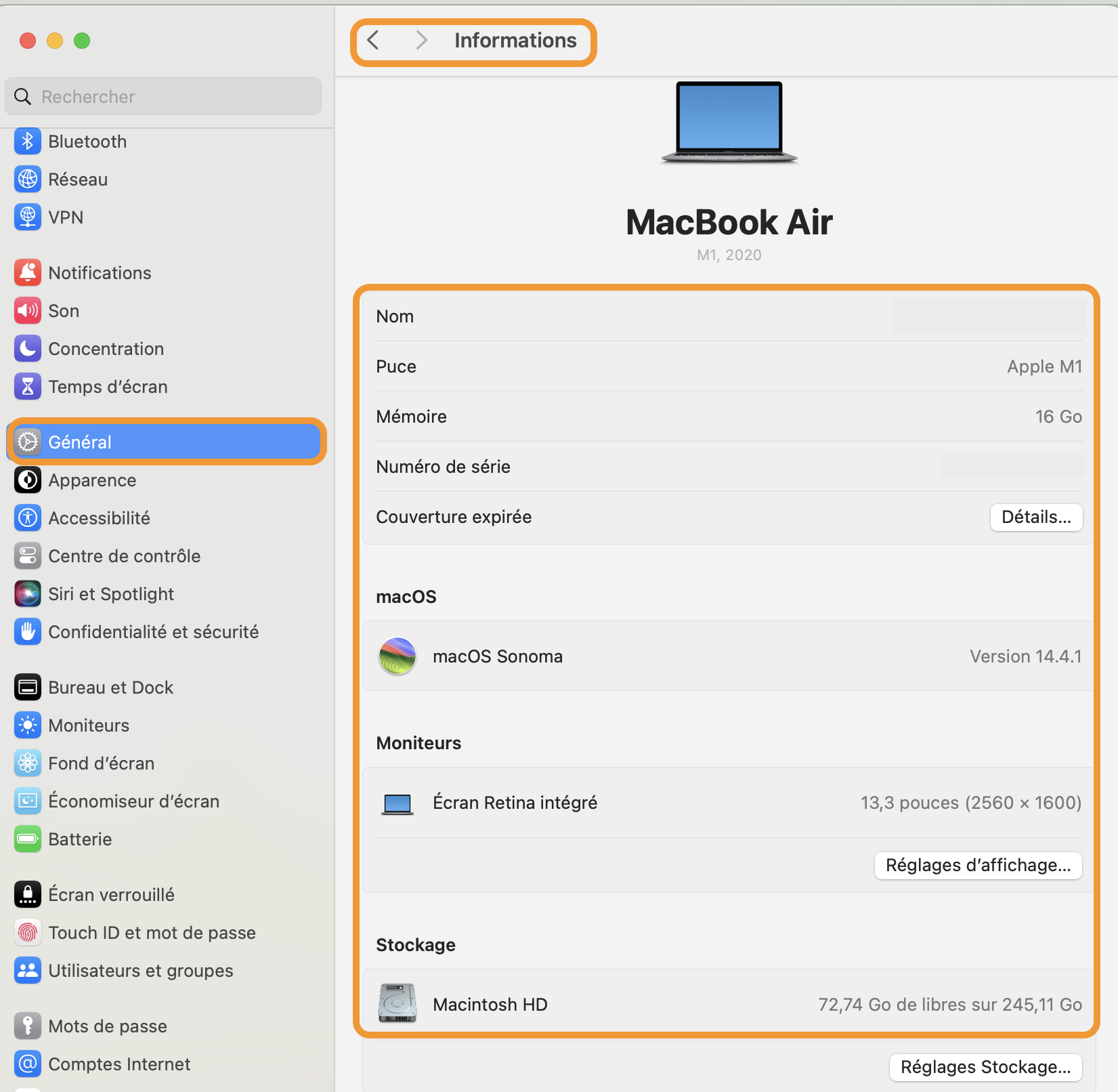1118x1092 pixels.
Task: Open the Réseau network icon
Action: (x=28, y=179)
